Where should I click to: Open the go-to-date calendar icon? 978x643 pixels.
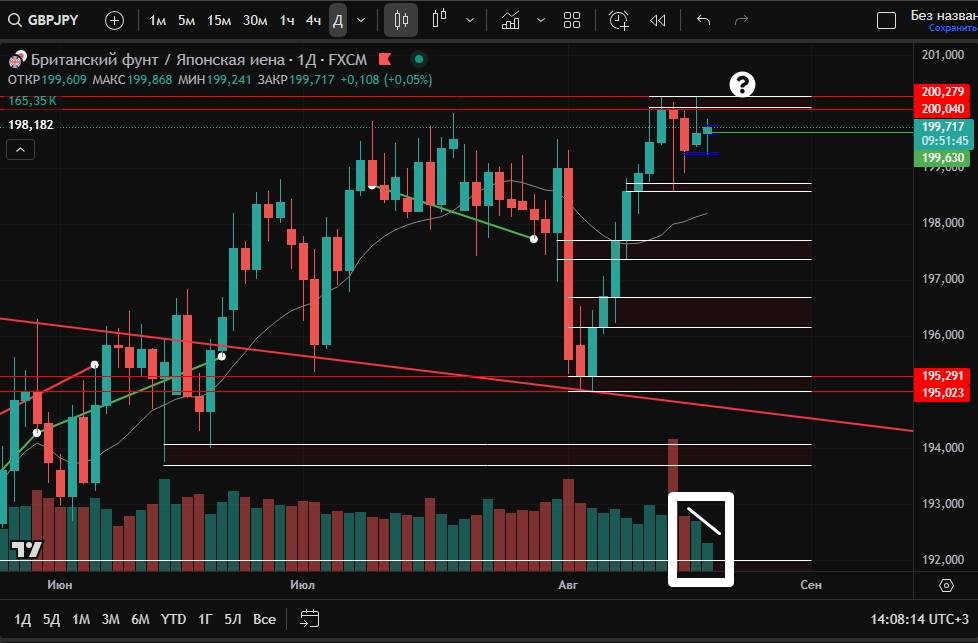pos(309,619)
